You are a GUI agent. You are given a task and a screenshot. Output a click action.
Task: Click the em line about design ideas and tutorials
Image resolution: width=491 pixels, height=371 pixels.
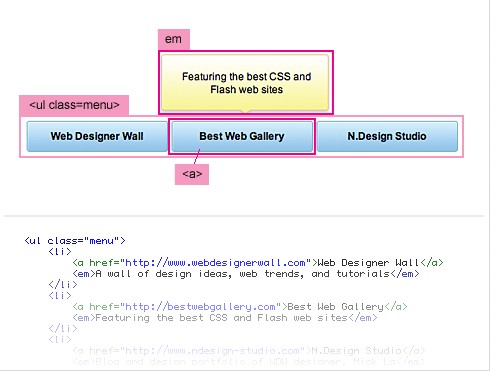click(x=246, y=274)
